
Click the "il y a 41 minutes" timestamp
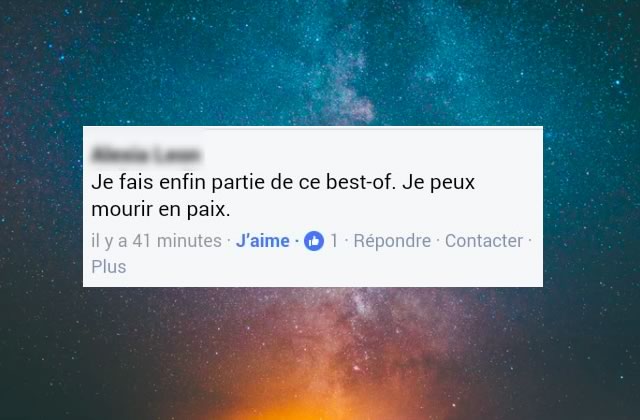tap(156, 241)
